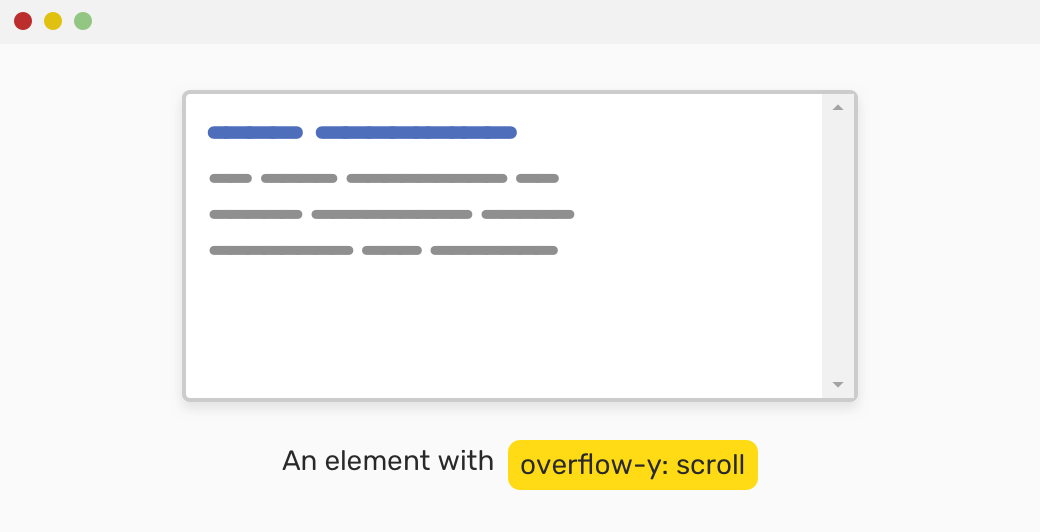
Task: Click the red window close dot
Action: pos(23,21)
